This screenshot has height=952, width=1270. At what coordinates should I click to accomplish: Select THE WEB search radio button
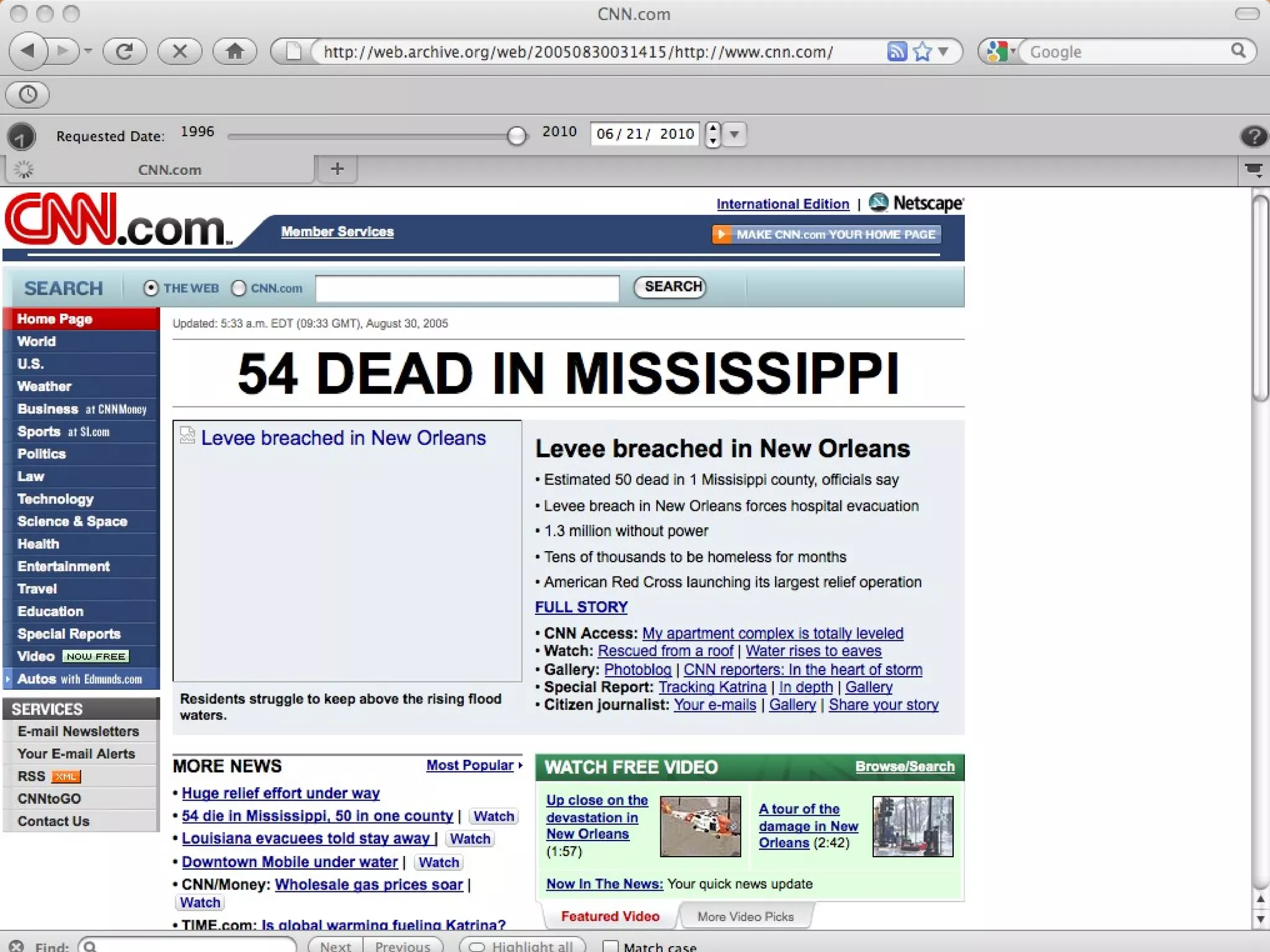tap(151, 288)
